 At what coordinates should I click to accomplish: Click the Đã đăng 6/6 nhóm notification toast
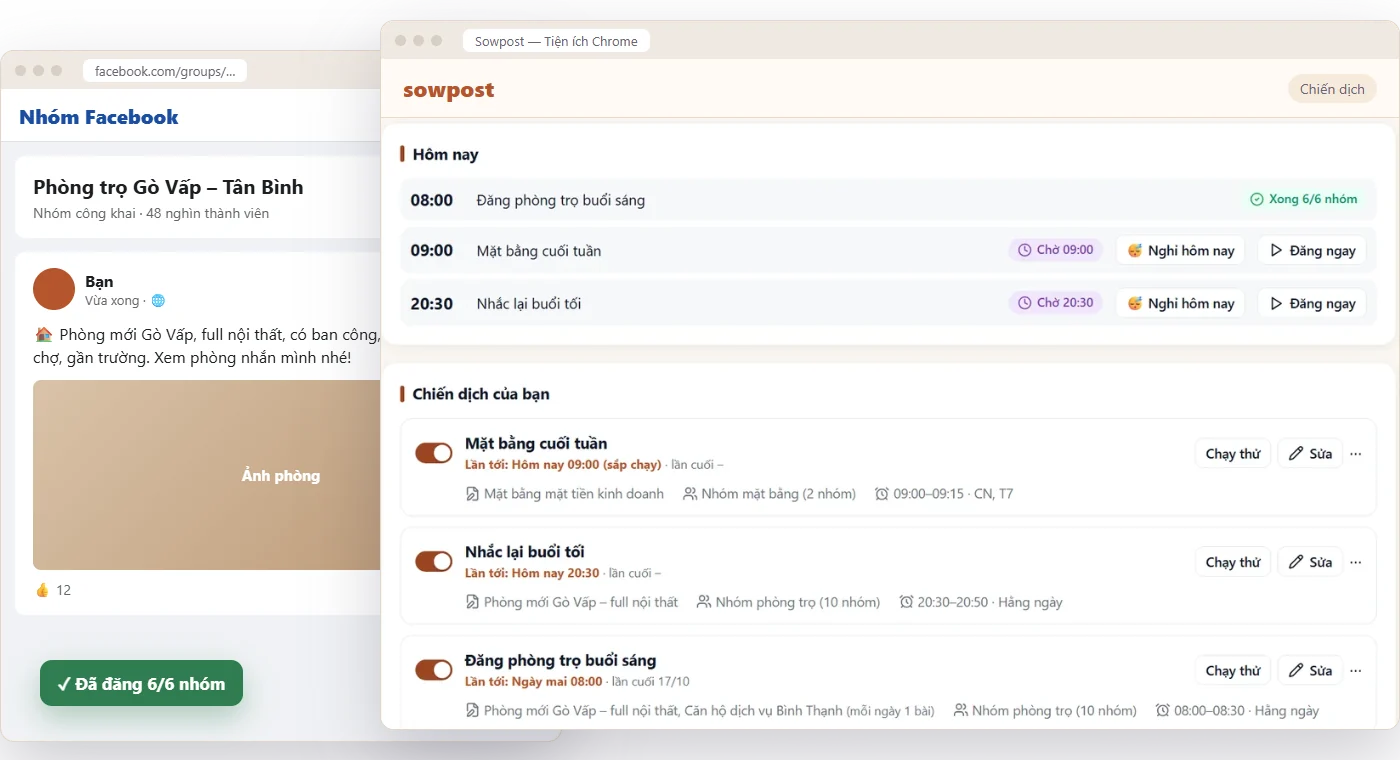(x=141, y=684)
